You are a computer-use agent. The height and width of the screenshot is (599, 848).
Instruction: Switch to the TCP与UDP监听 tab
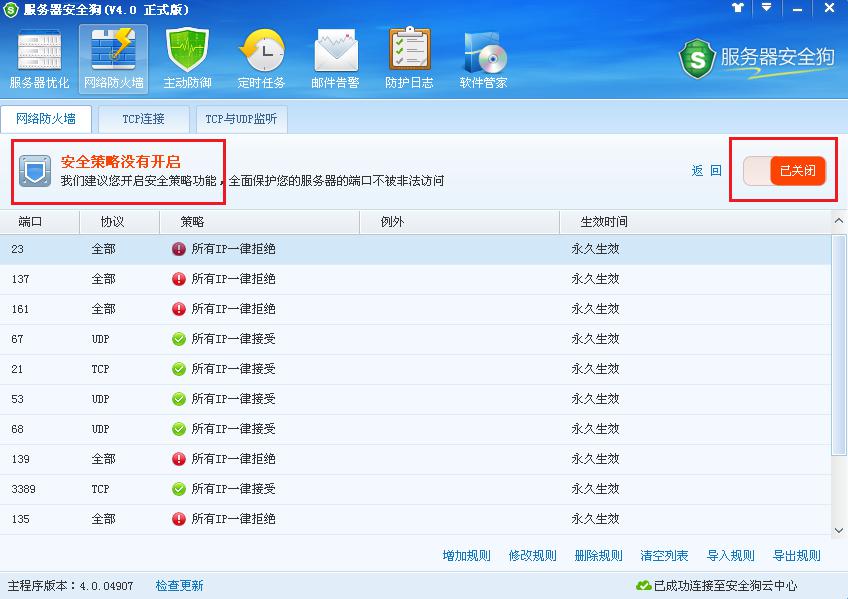coord(240,118)
